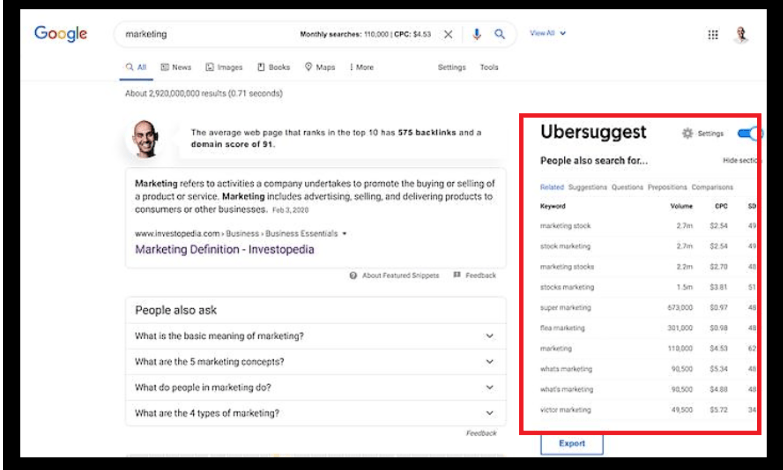Click keyword 'marketing stock'

[565, 226]
